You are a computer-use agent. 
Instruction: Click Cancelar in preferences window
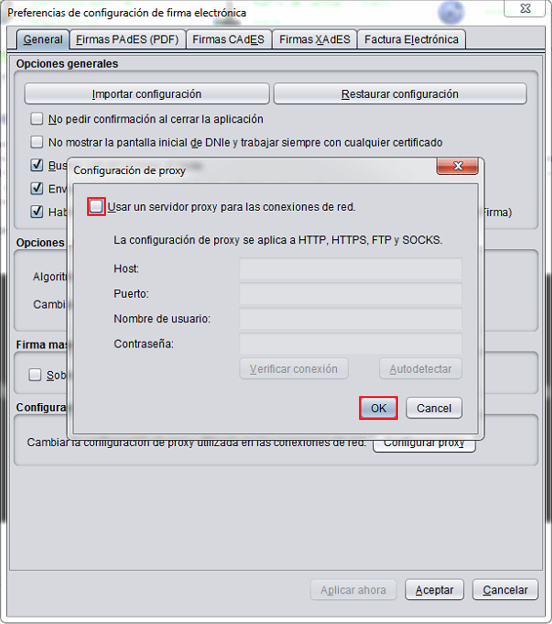[x=505, y=590]
